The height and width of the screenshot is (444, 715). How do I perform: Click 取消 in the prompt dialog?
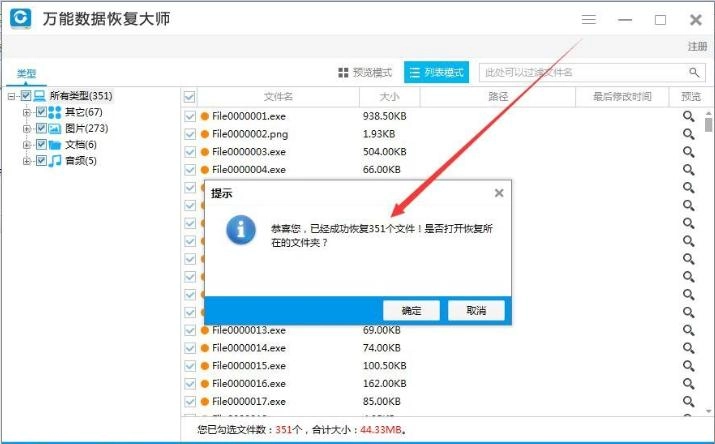click(476, 310)
